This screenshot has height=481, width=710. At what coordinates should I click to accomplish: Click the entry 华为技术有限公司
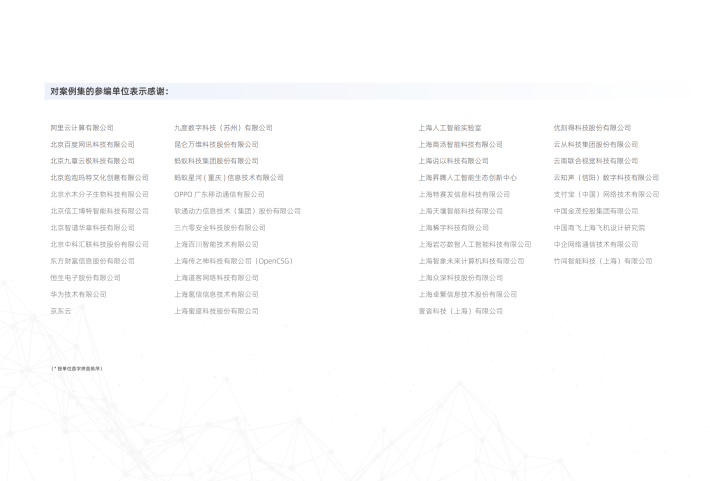click(78, 295)
